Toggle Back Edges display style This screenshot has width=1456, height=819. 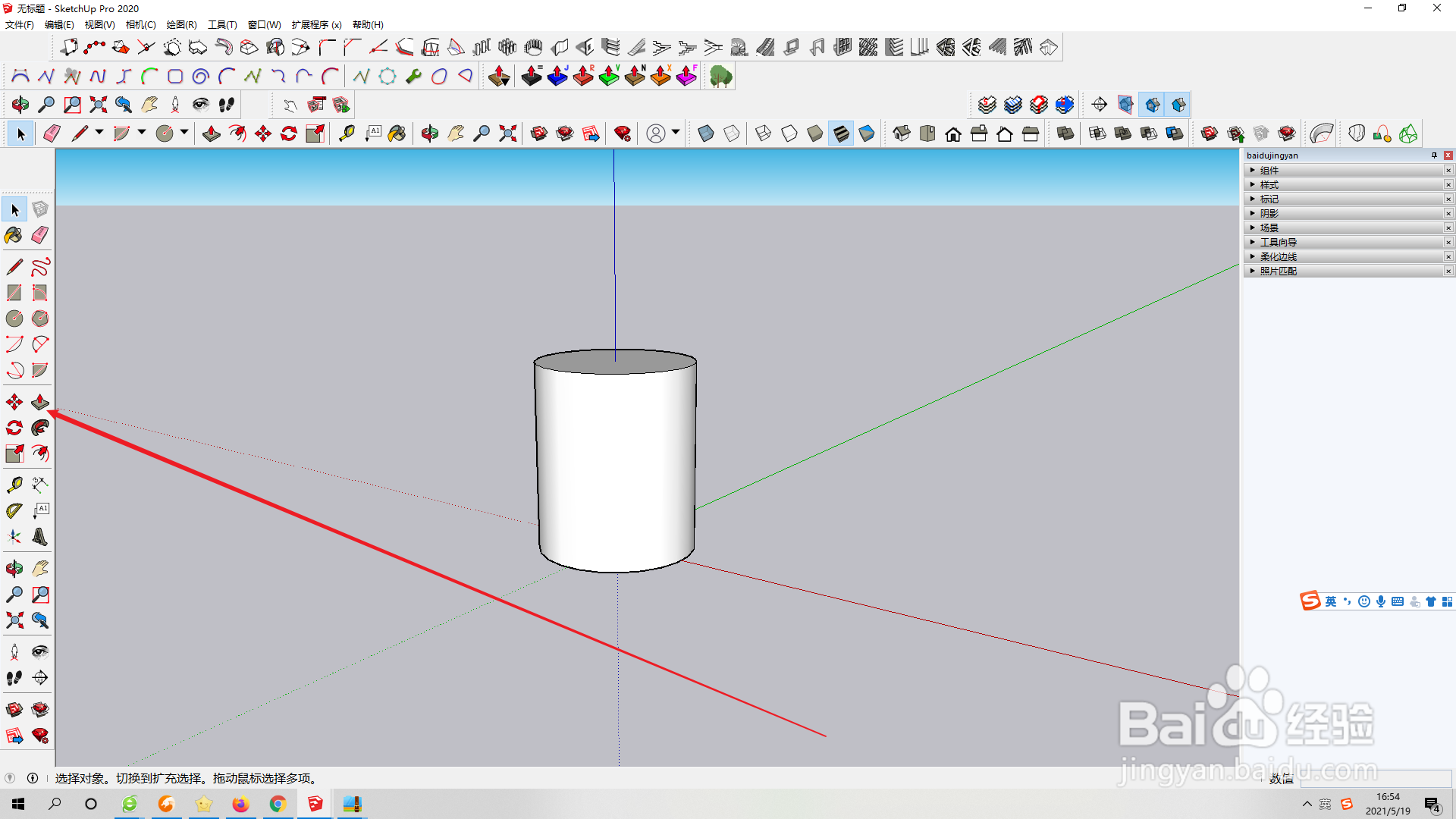click(731, 134)
